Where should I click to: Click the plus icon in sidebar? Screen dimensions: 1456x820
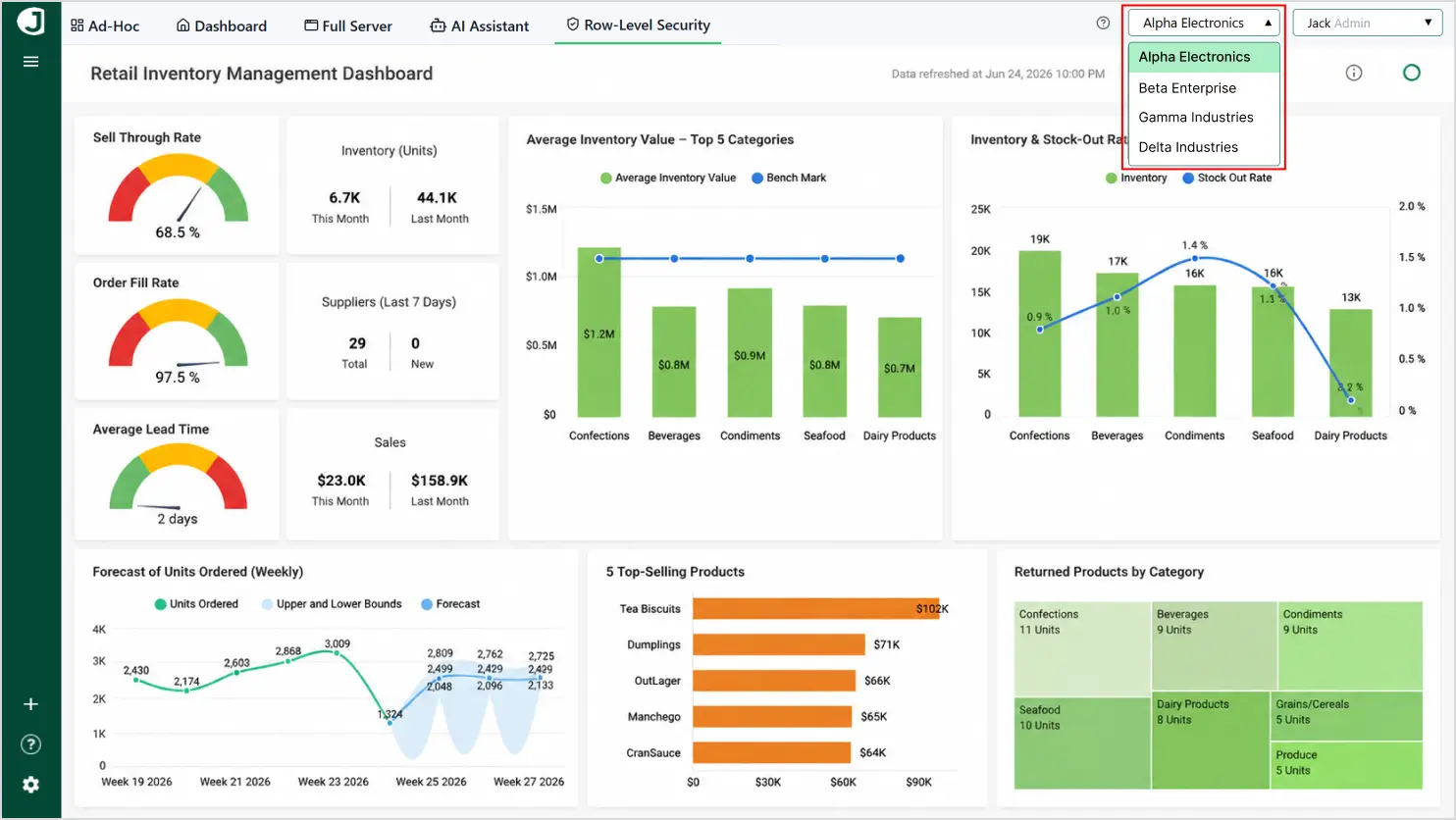(x=31, y=704)
